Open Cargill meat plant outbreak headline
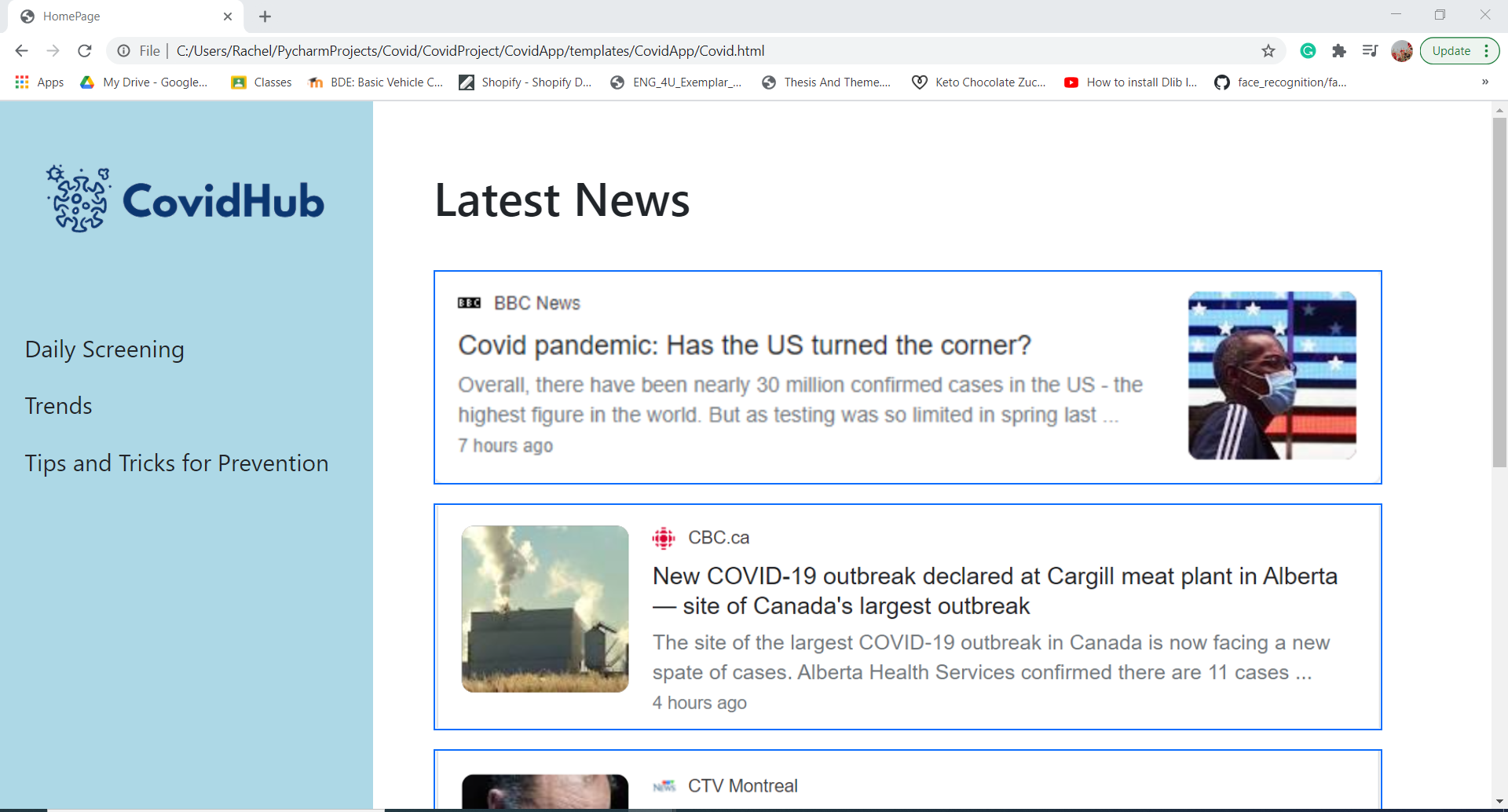1508x812 pixels. (x=995, y=591)
